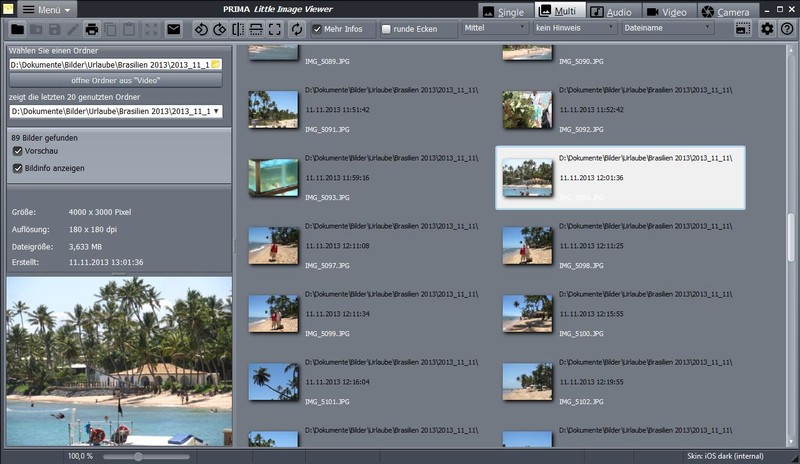Select thumbnail IMG_5099.JPG
The width and height of the screenshot is (800, 464).
(273, 313)
